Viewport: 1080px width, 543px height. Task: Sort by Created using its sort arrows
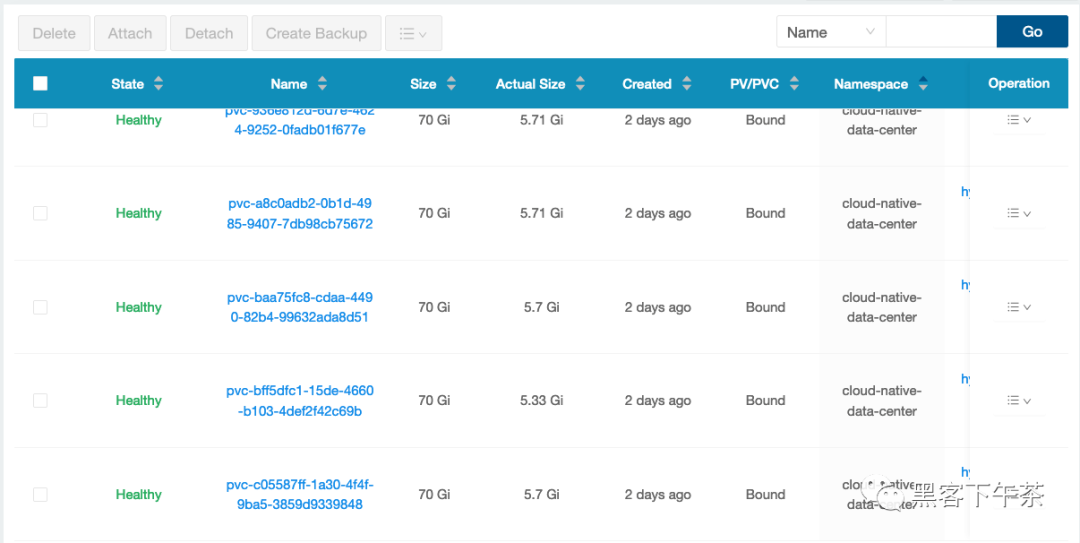(686, 84)
